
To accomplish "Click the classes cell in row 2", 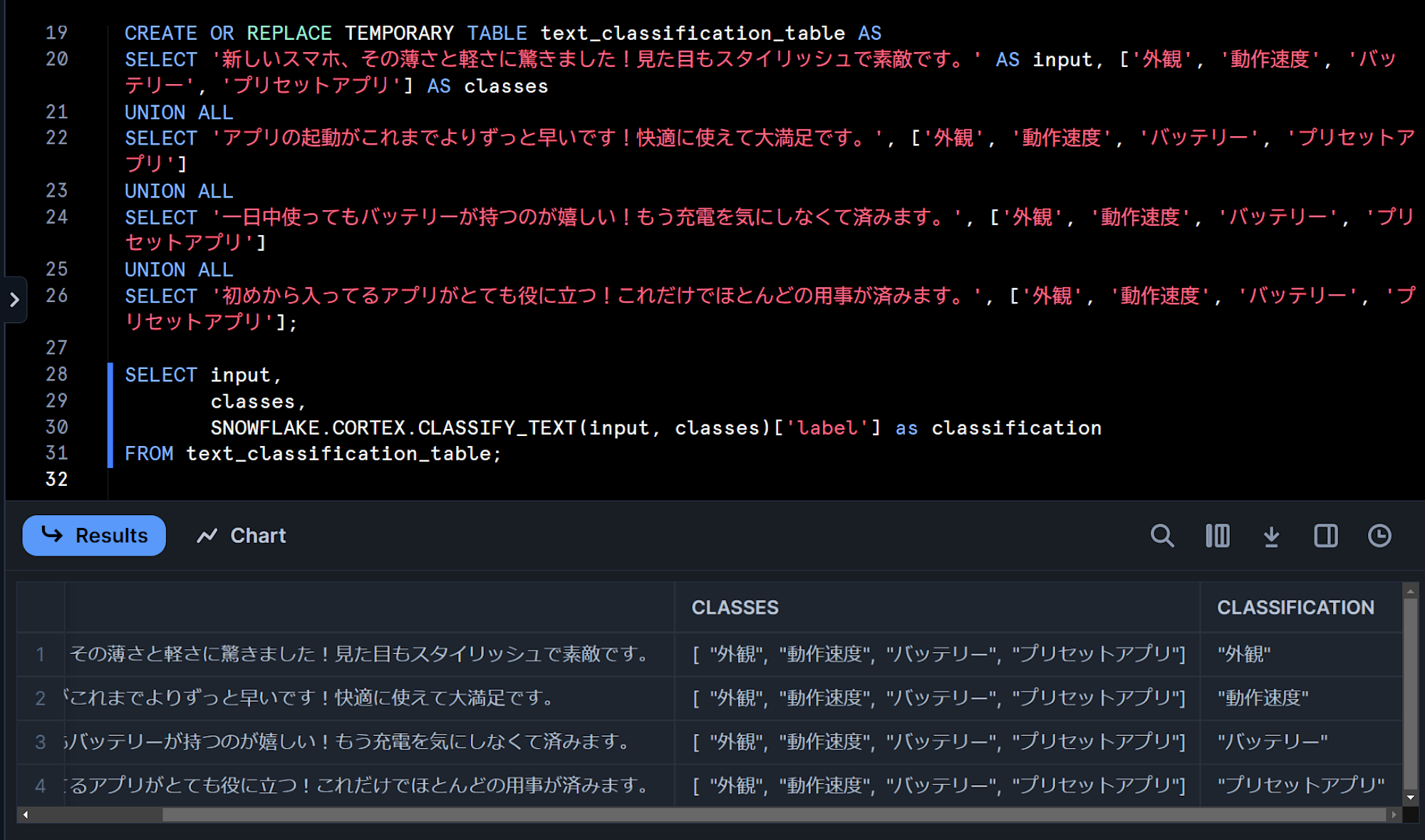I will [x=937, y=698].
